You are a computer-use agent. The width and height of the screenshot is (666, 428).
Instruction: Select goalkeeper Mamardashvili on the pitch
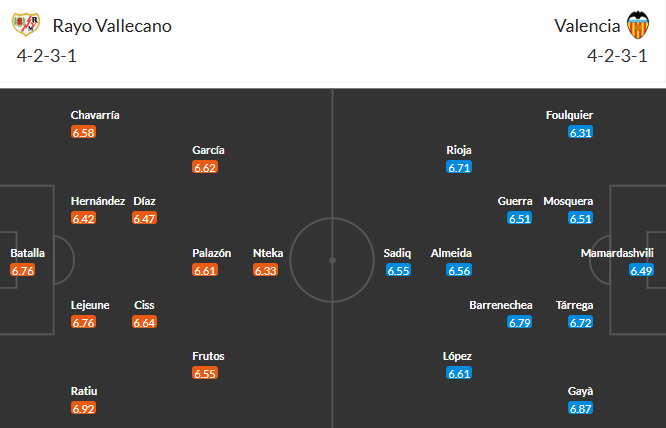(617, 253)
